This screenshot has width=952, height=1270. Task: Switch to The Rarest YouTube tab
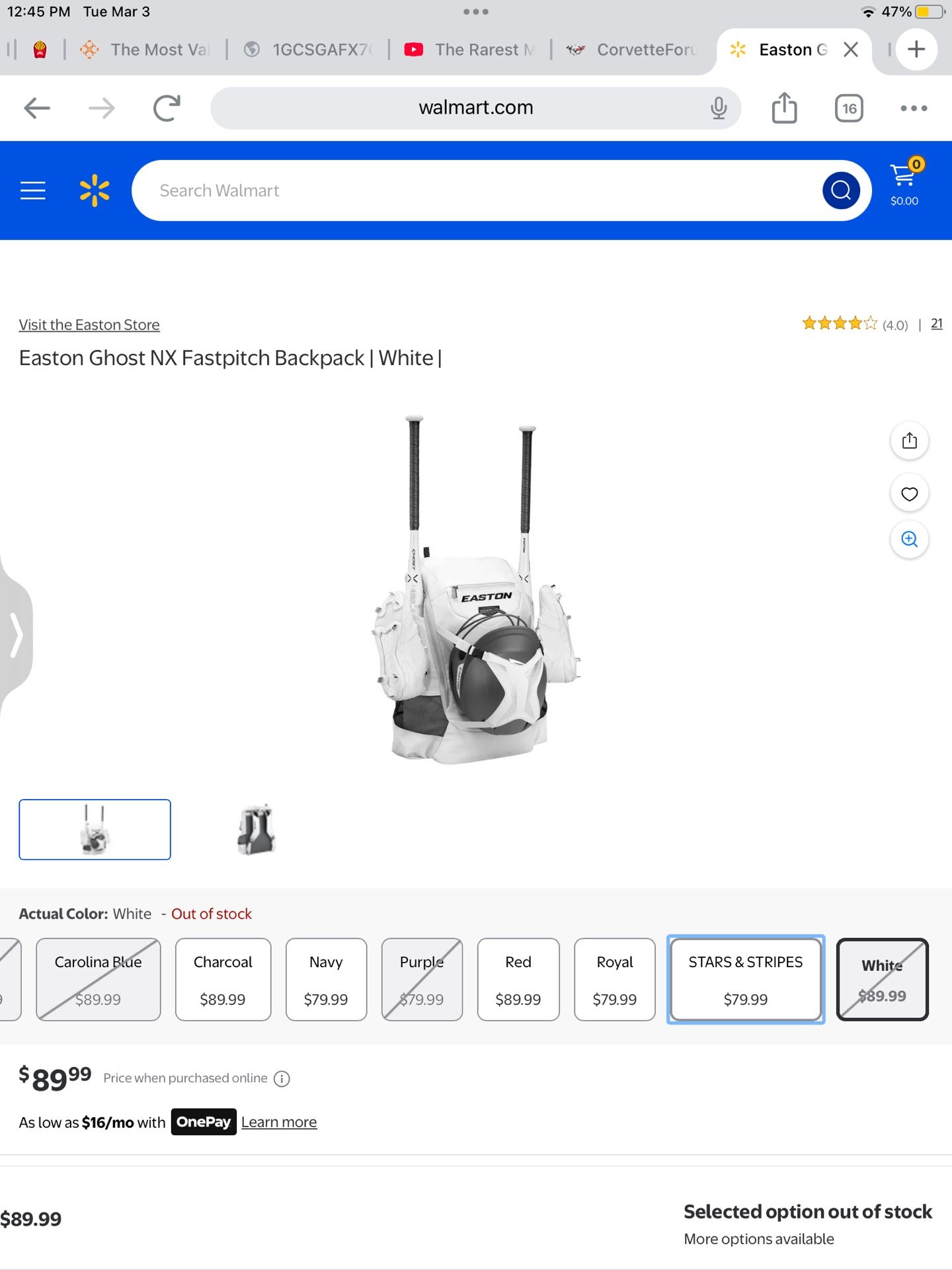(x=471, y=50)
